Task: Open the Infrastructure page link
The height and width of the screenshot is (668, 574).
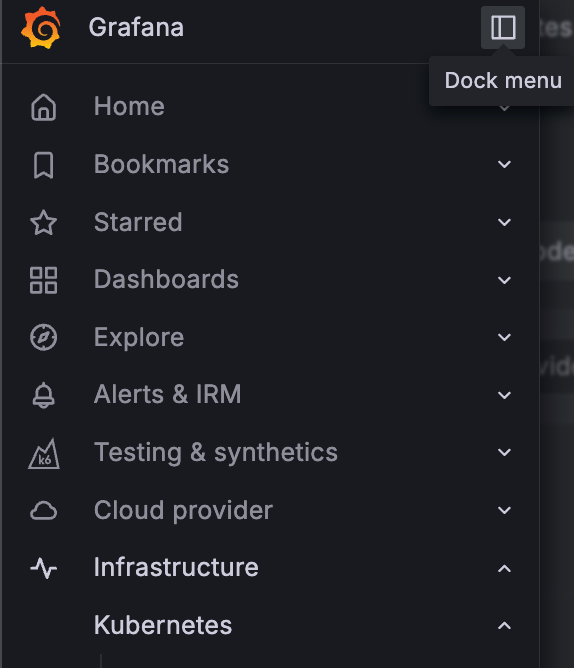Action: 176,567
